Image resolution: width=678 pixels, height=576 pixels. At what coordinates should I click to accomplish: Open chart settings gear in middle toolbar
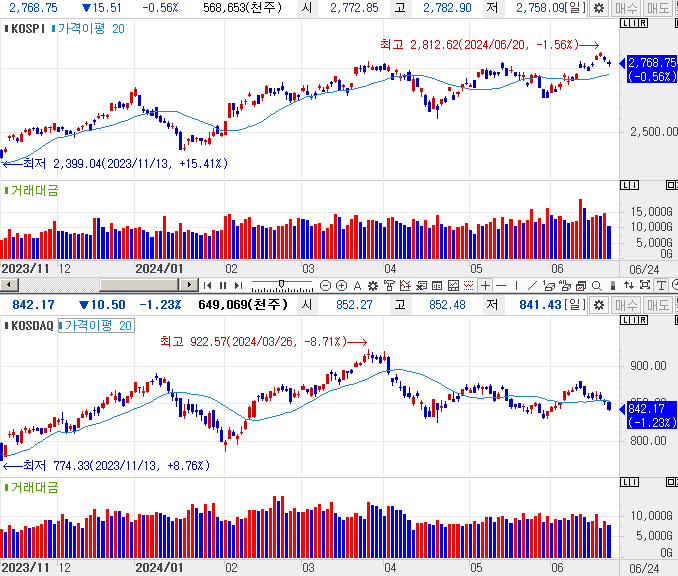pos(373,285)
